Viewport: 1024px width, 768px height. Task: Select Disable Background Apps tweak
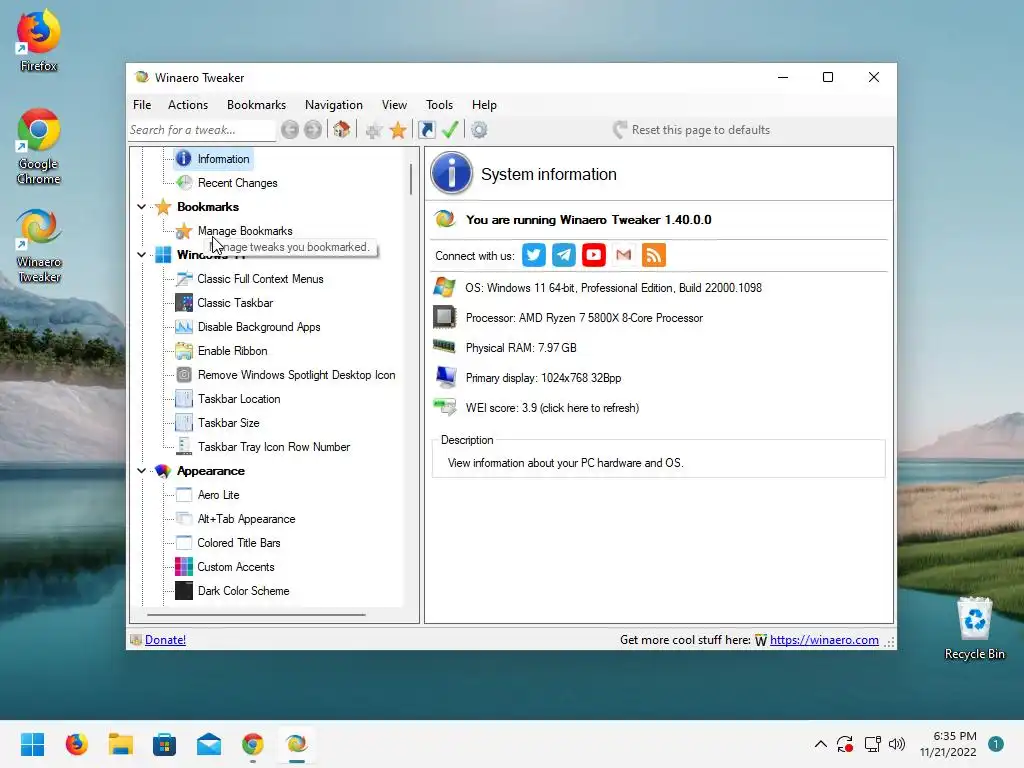259,327
